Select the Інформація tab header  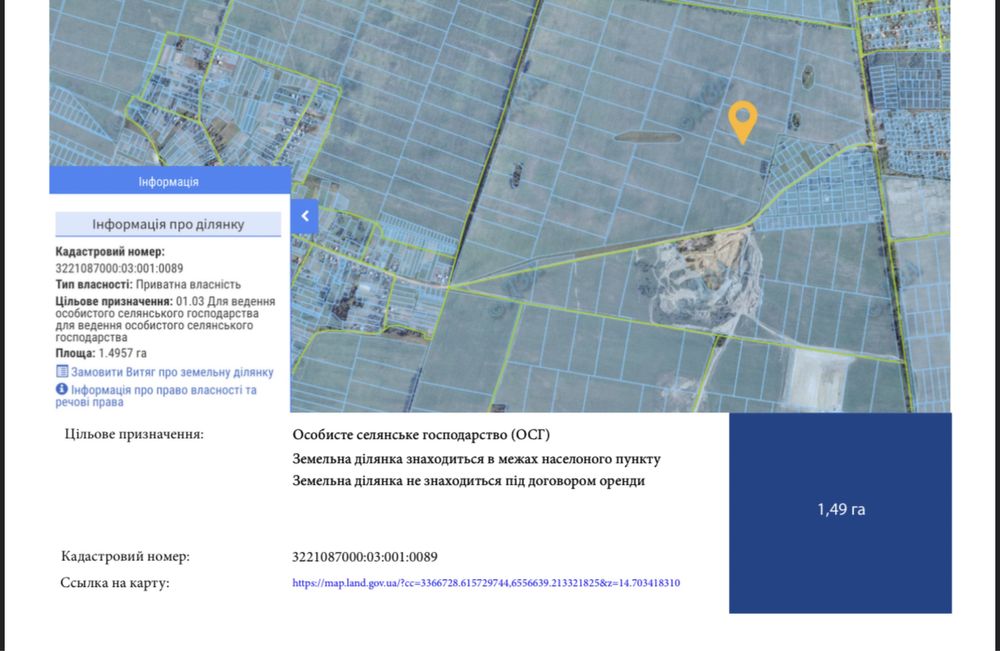click(x=170, y=181)
